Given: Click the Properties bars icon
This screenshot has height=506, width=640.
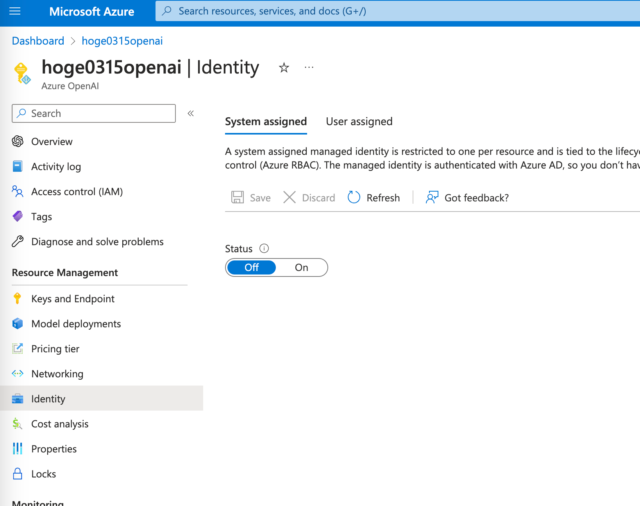Looking at the screenshot, I should 18,448.
